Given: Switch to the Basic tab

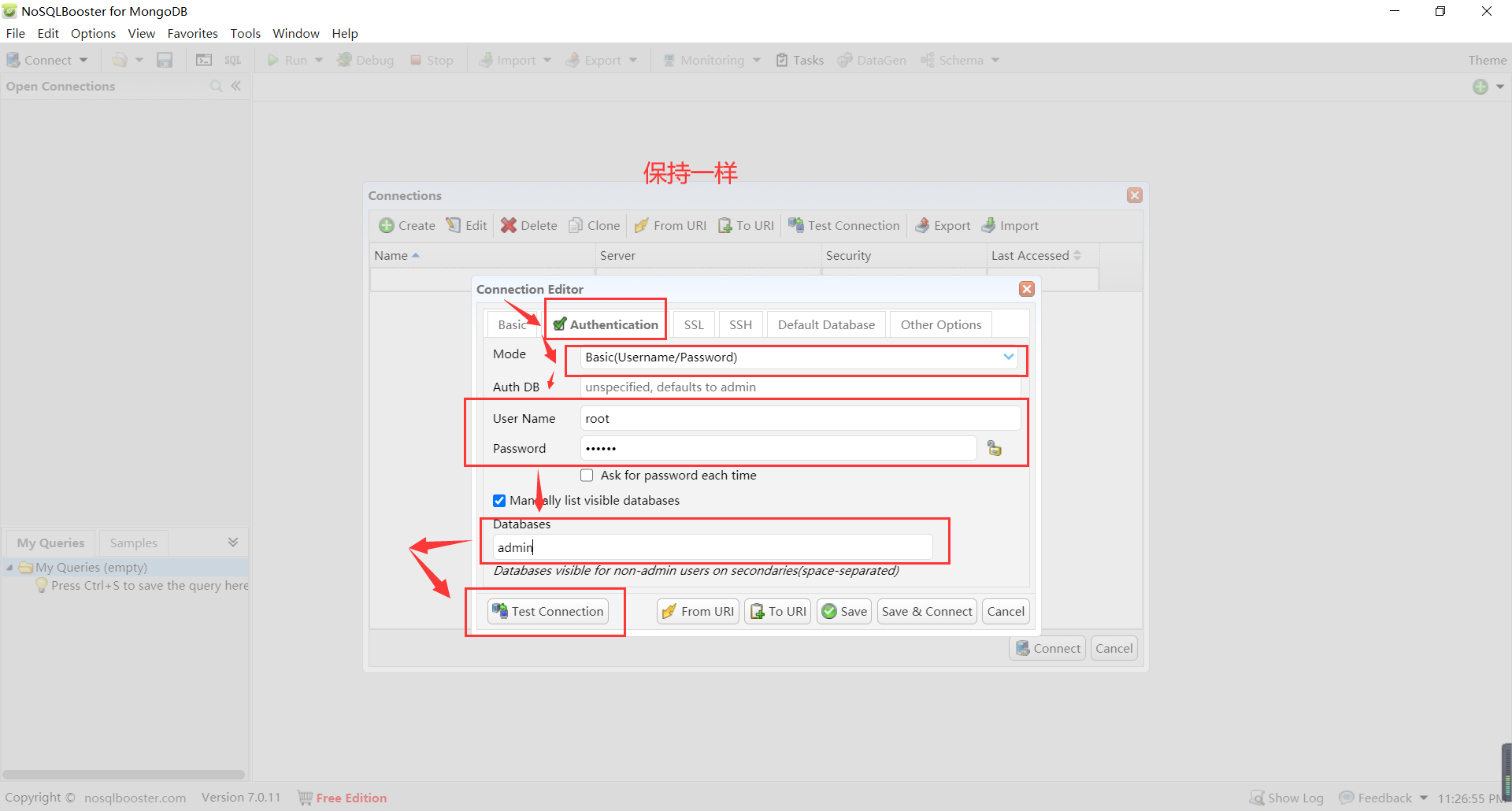Looking at the screenshot, I should (x=513, y=324).
